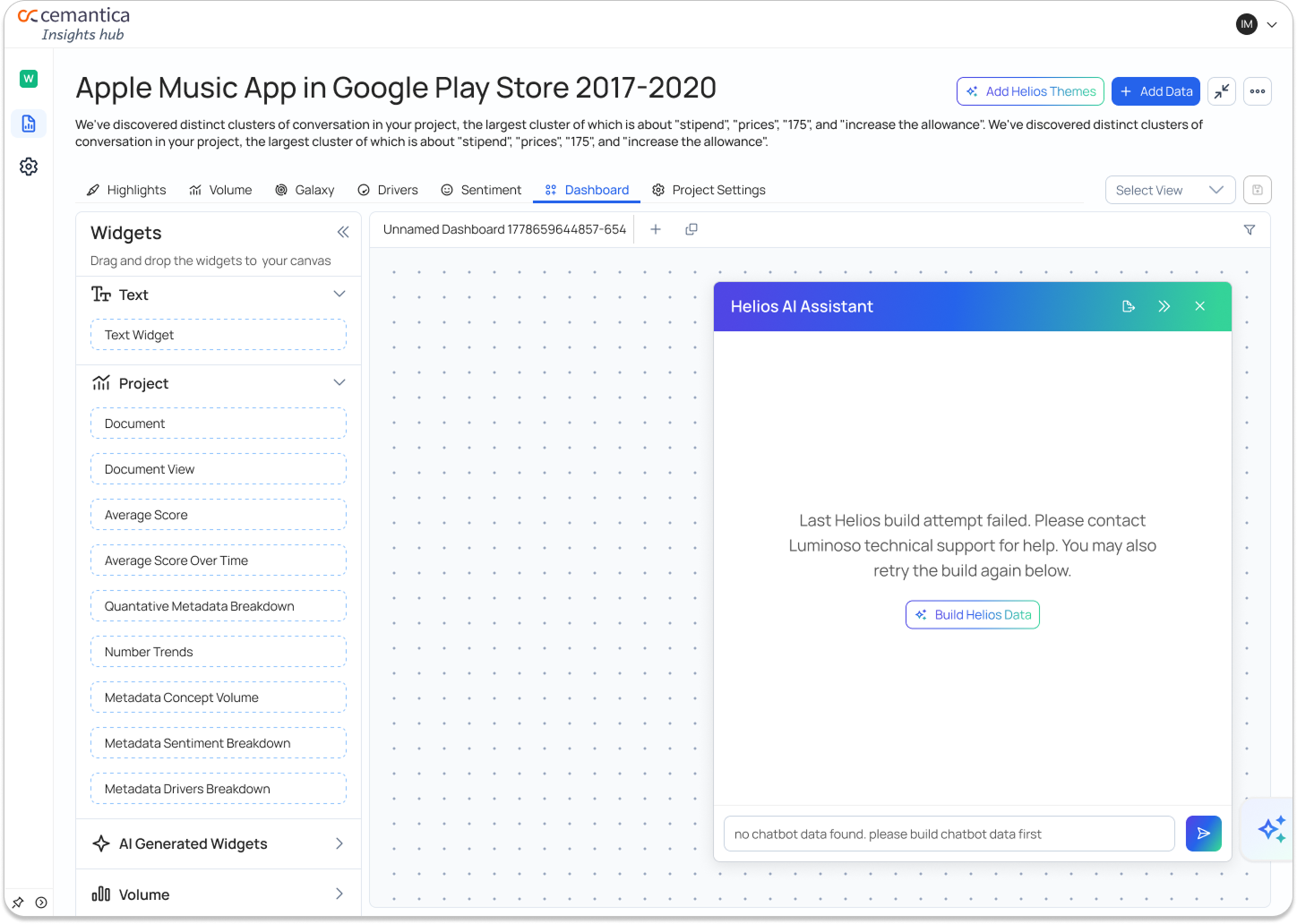Screen dimensions: 1297x924
Task: Switch to the Drivers tab
Action: tap(388, 190)
